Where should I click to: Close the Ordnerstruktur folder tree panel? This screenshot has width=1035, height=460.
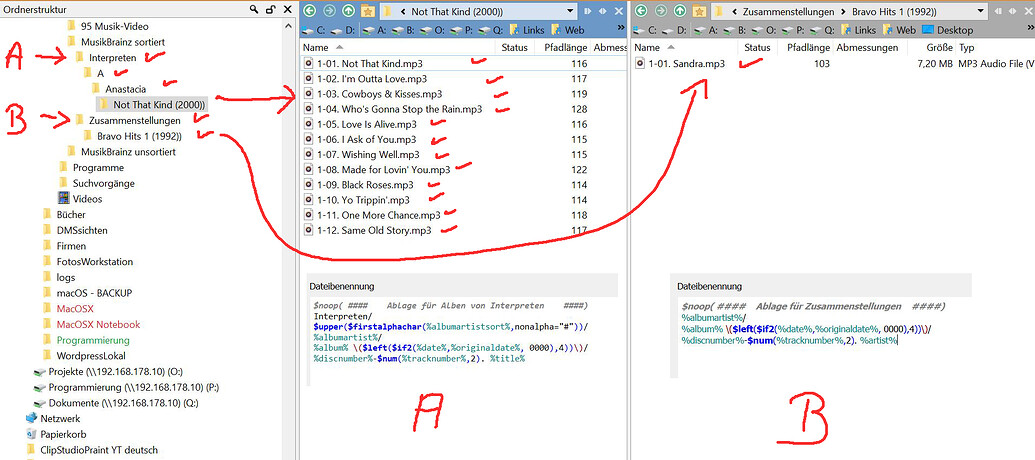pos(287,9)
